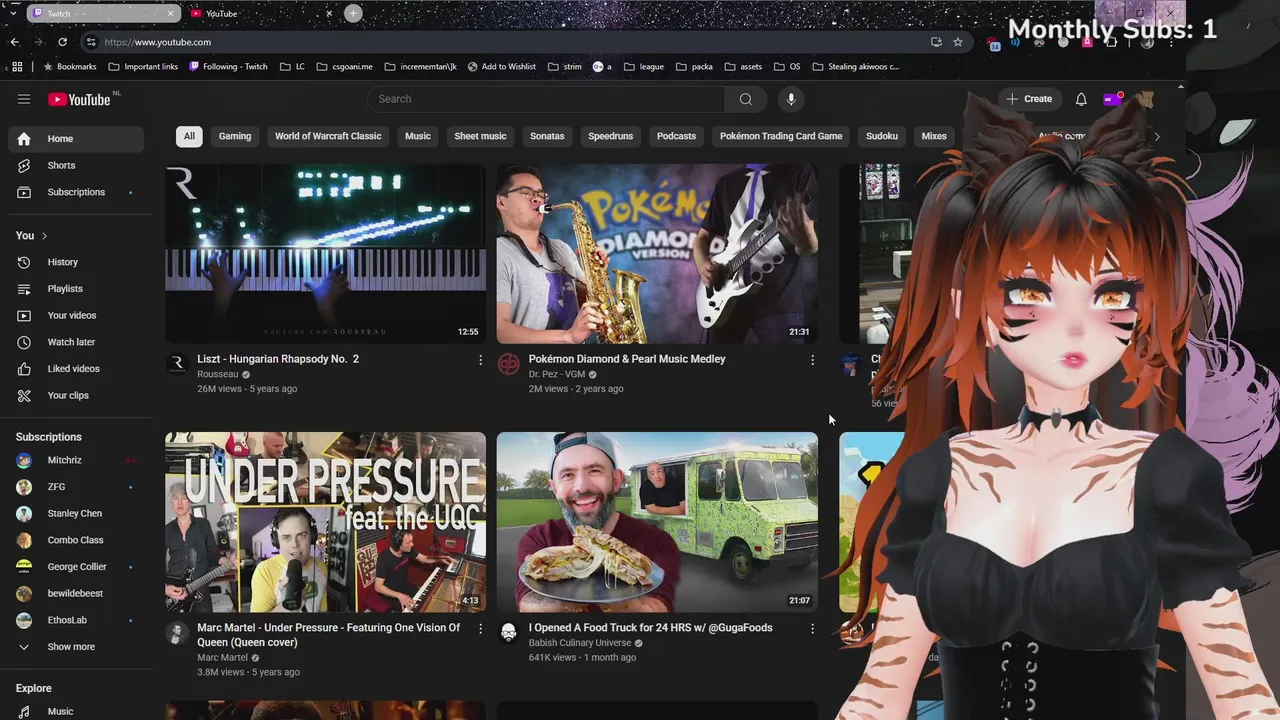Open Babish Culinary Universe channel avatar
Screen dimensions: 1280x720
click(x=508, y=633)
